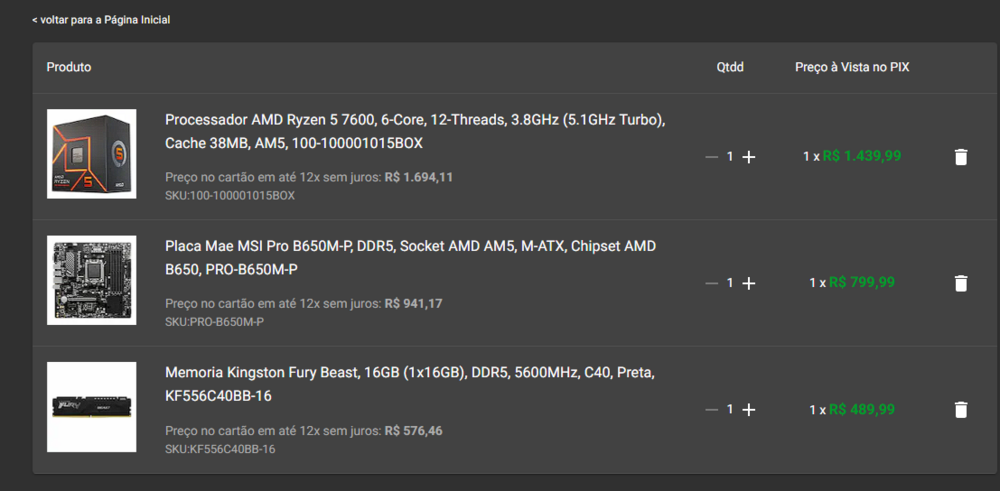Select the SKU:KF556C40BB-16 text
This screenshot has width=1000, height=491.
coord(220,449)
